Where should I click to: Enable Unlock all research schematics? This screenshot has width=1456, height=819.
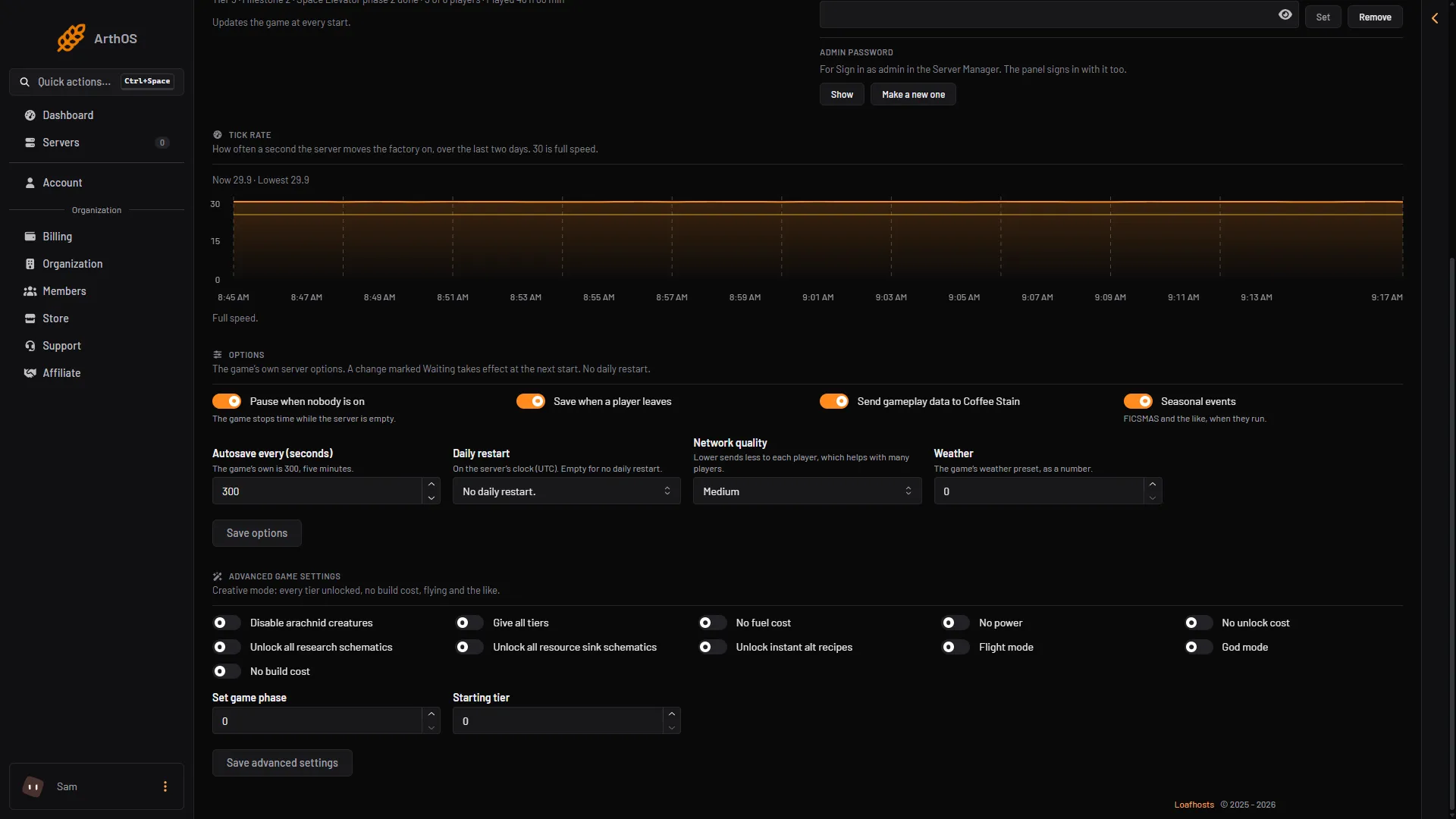[227, 647]
